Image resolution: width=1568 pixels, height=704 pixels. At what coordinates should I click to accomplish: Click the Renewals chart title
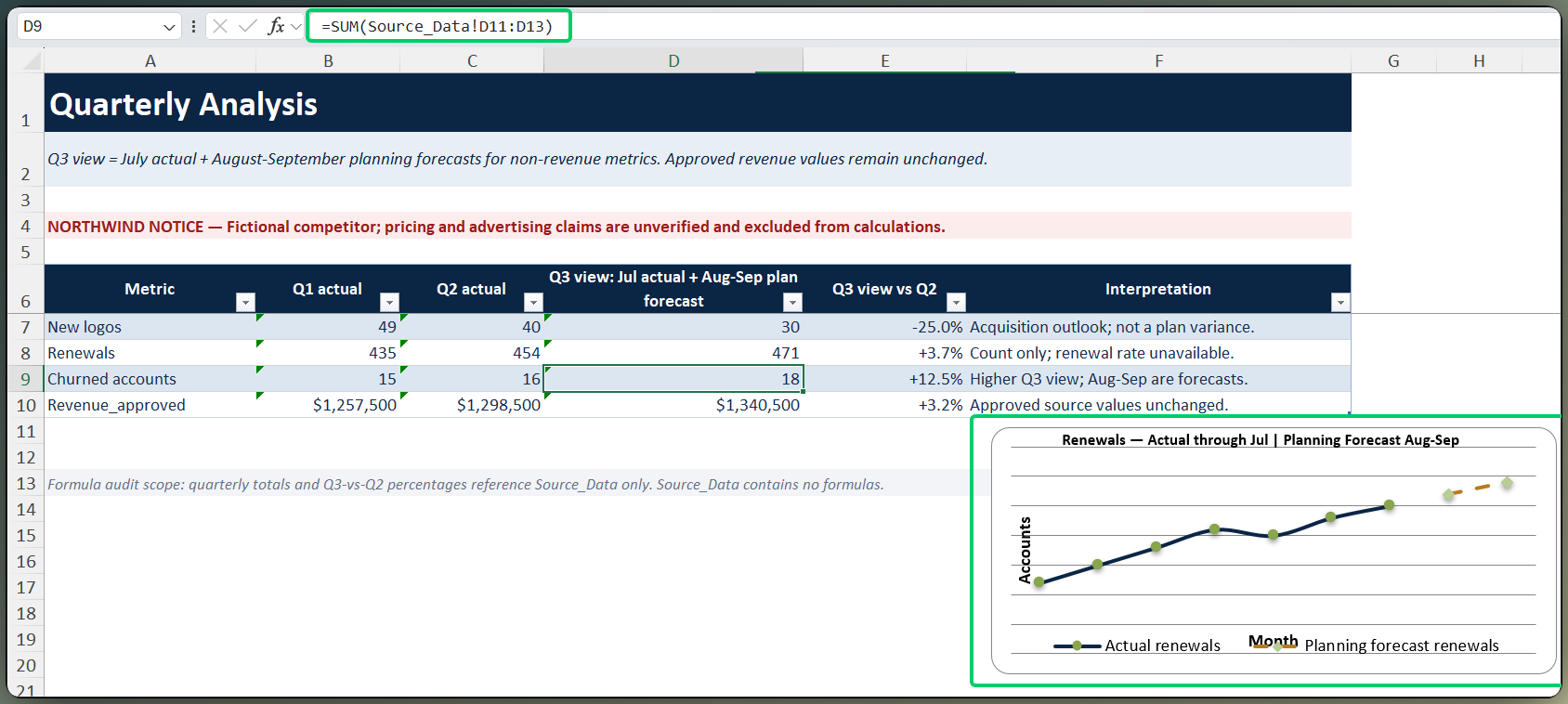[1261, 440]
